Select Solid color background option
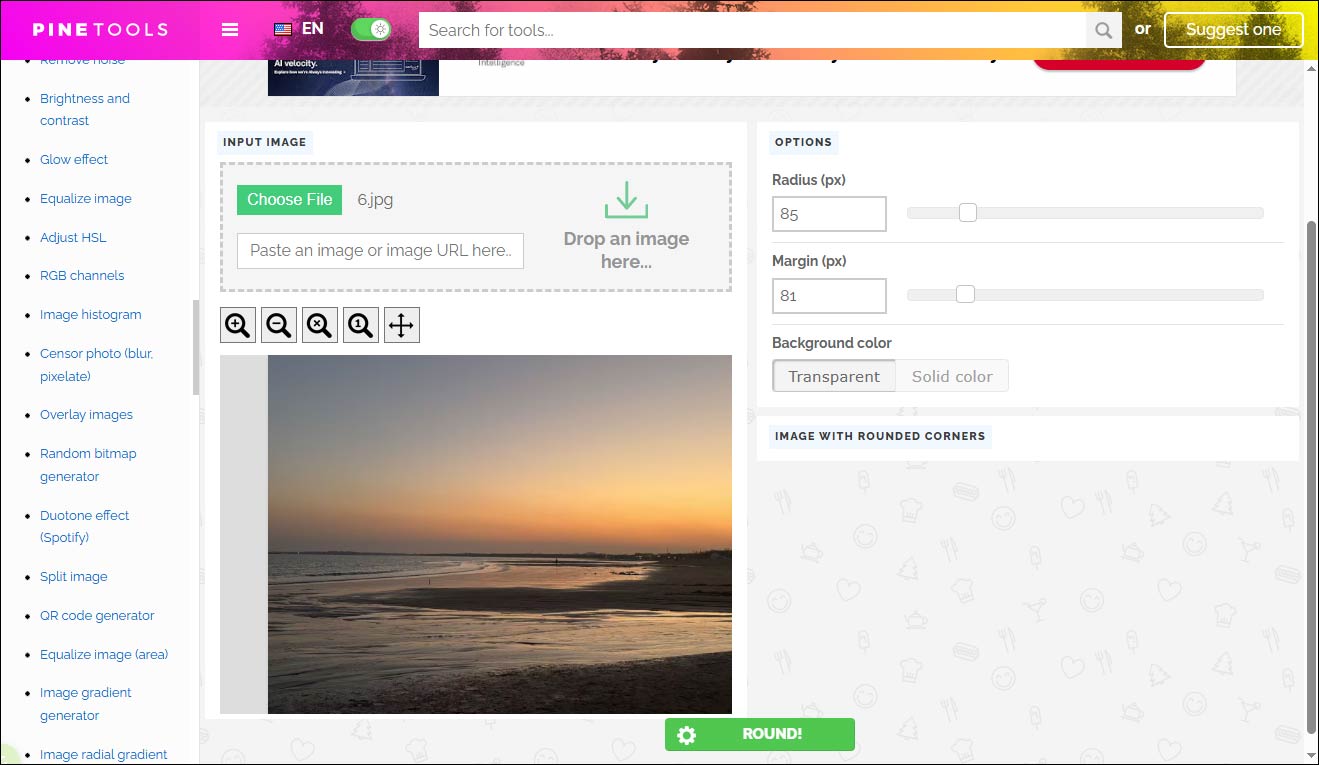 tap(951, 375)
